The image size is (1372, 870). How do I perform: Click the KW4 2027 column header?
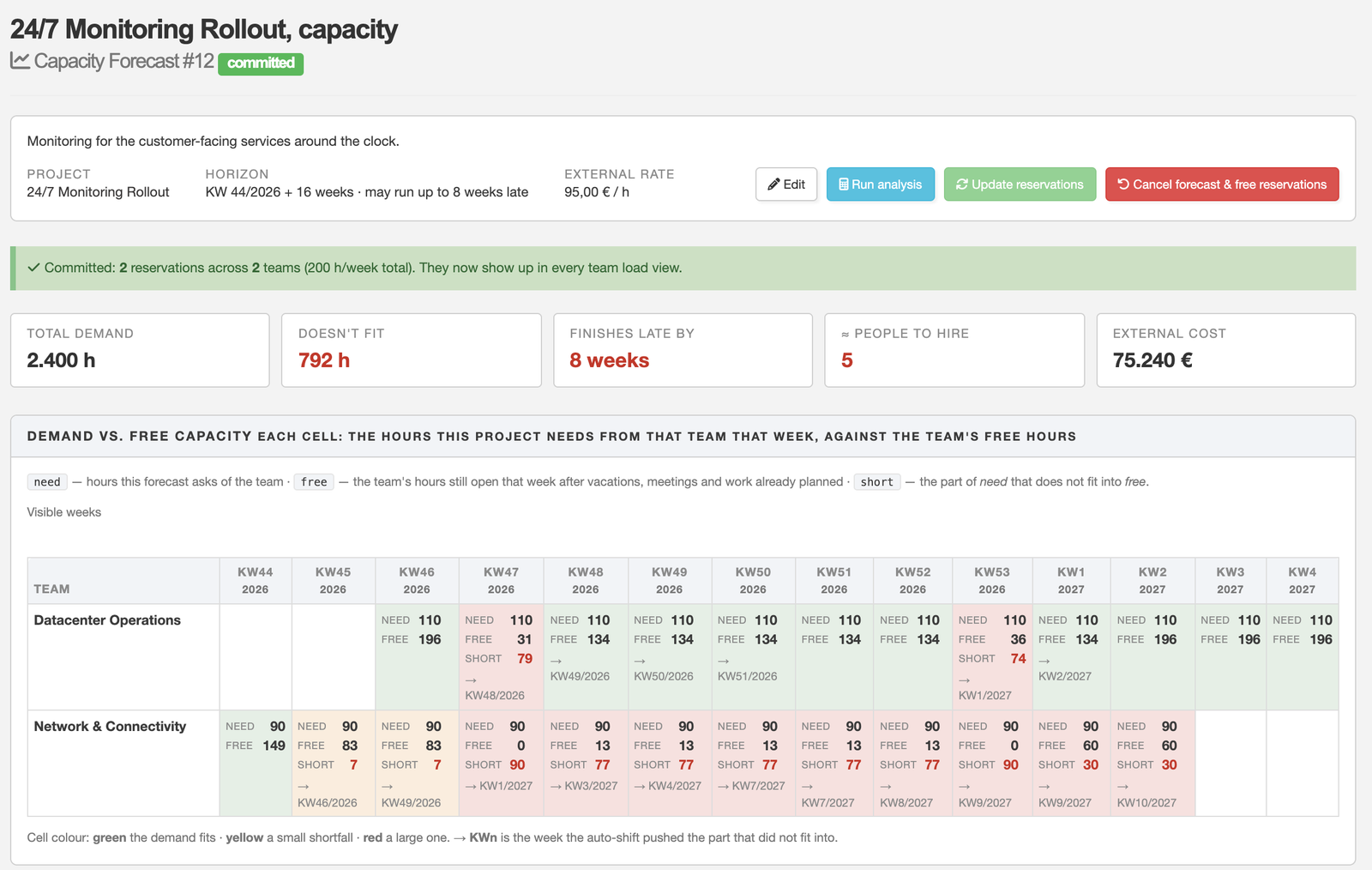pos(1302,581)
